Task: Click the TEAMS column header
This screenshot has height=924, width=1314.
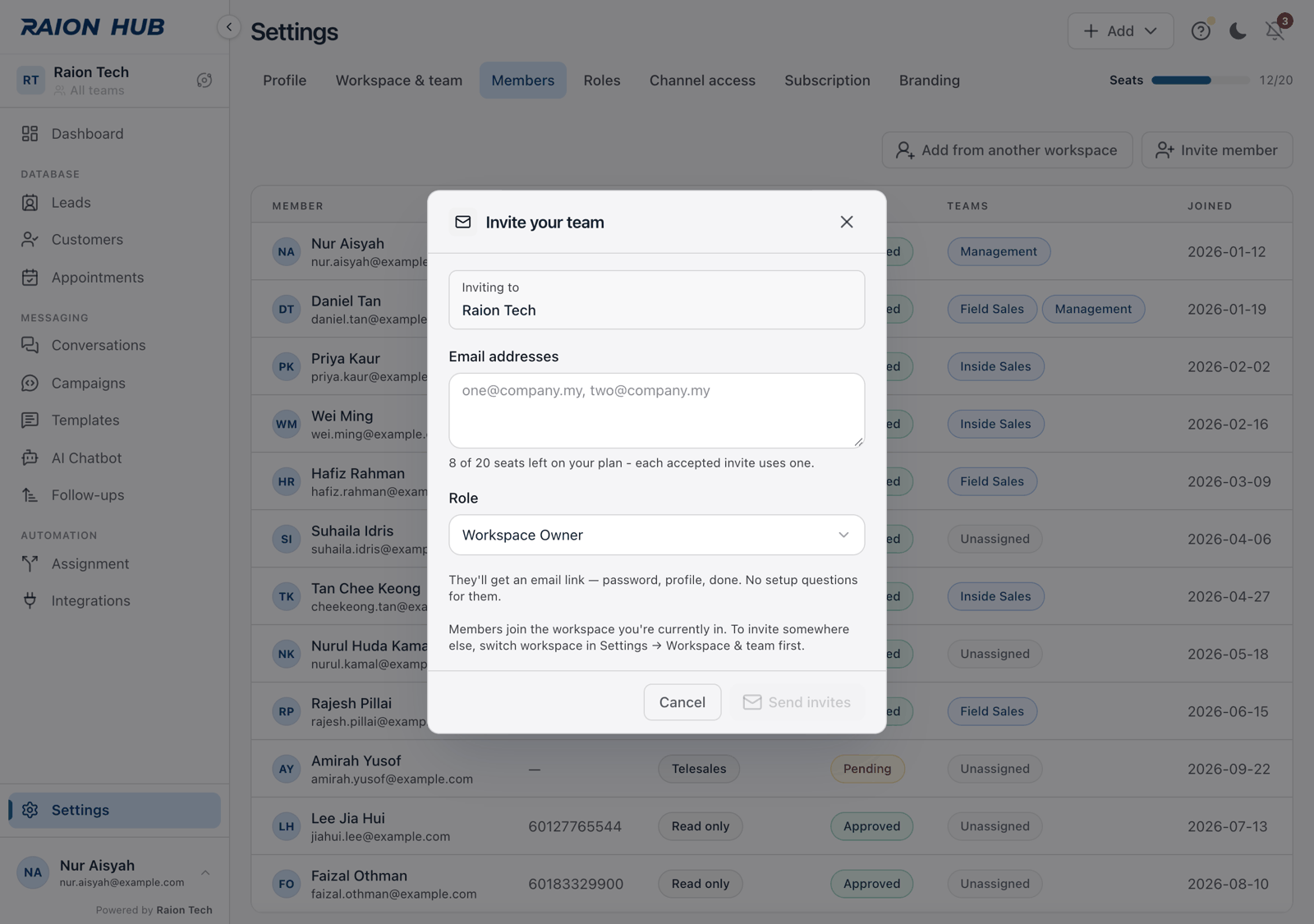Action: [967, 206]
